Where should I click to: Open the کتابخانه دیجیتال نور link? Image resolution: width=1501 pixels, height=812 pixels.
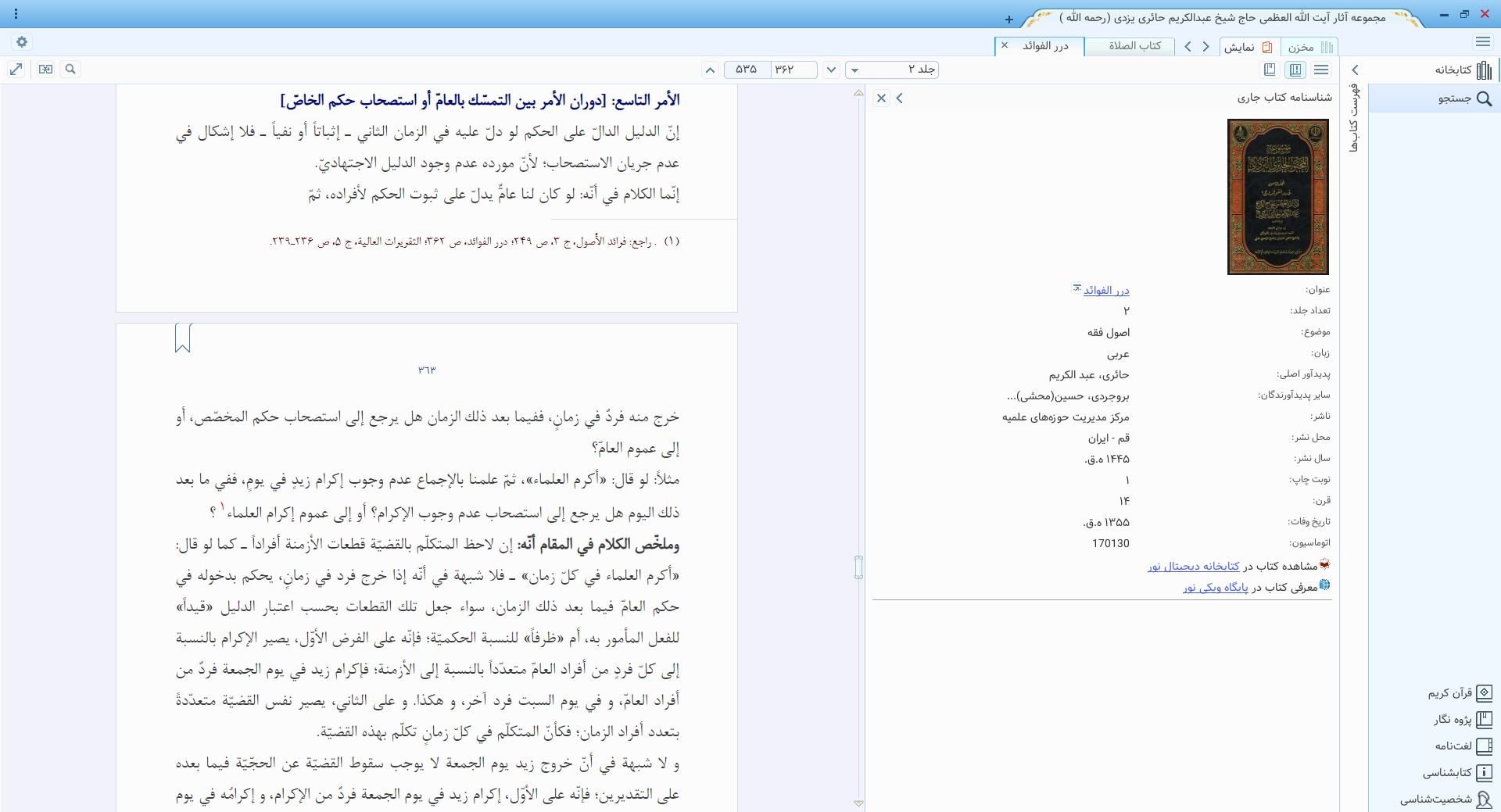click(1194, 566)
